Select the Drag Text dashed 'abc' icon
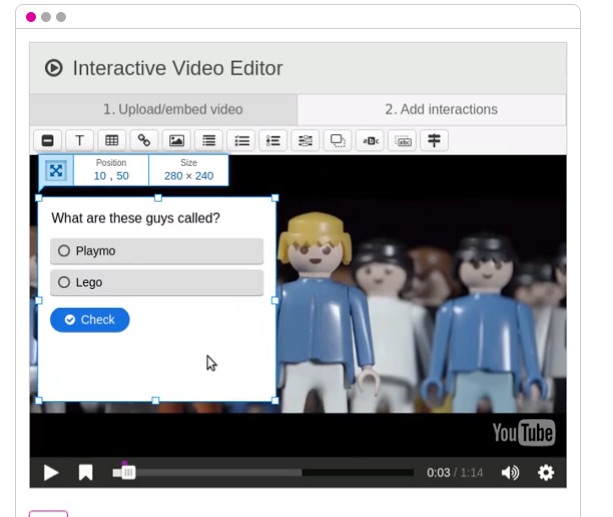613x517 pixels. tap(402, 140)
